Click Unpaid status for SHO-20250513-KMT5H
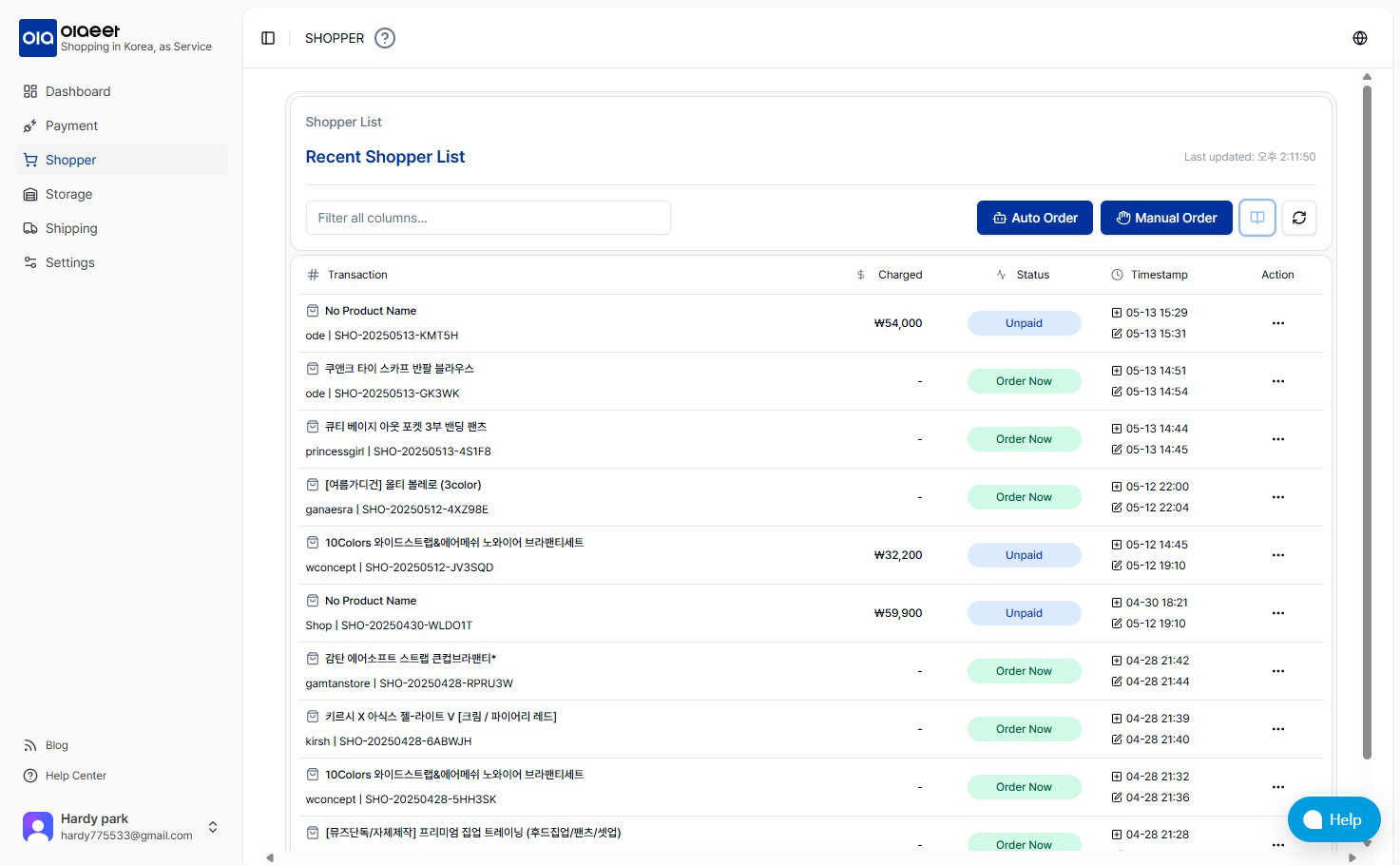Screen dimensions: 1400x865 click(x=1025, y=323)
